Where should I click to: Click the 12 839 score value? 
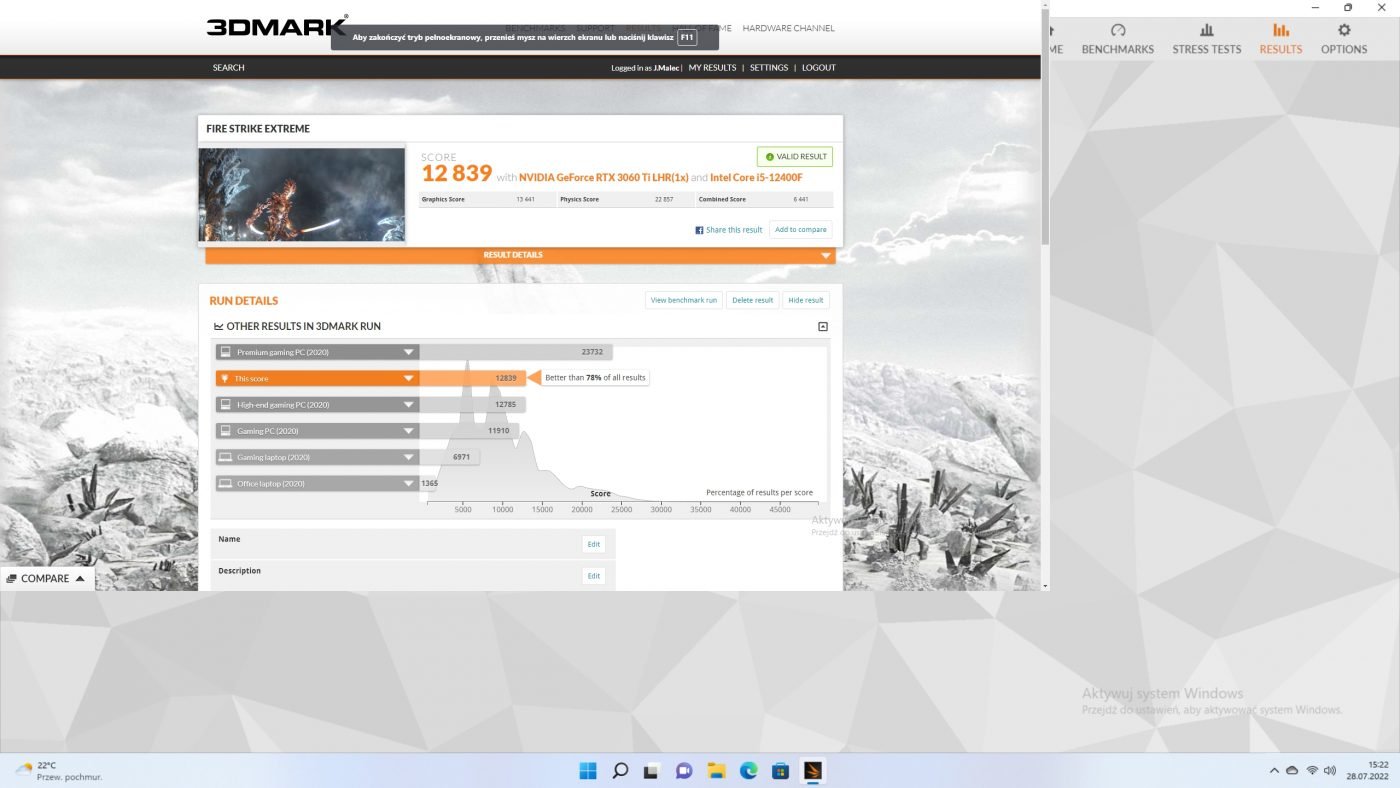click(457, 174)
